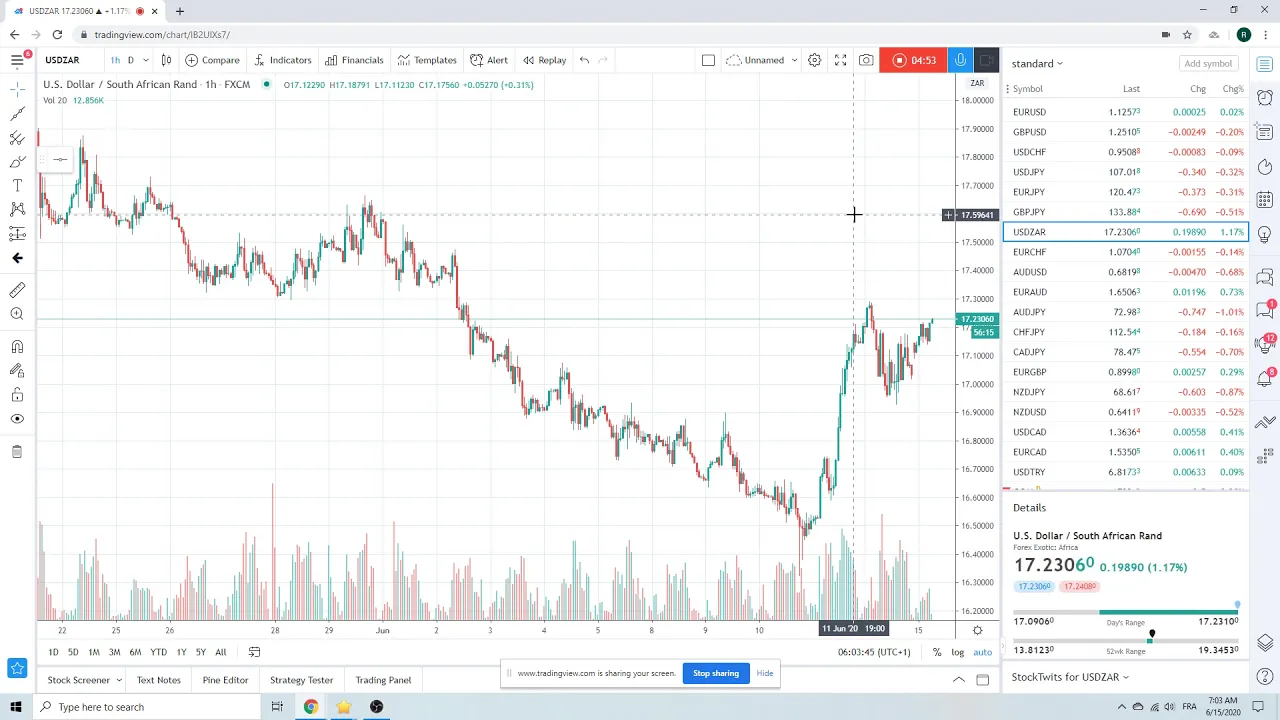Select USDCAD in the watchlist
This screenshot has height=720, width=1280.
pos(1126,432)
